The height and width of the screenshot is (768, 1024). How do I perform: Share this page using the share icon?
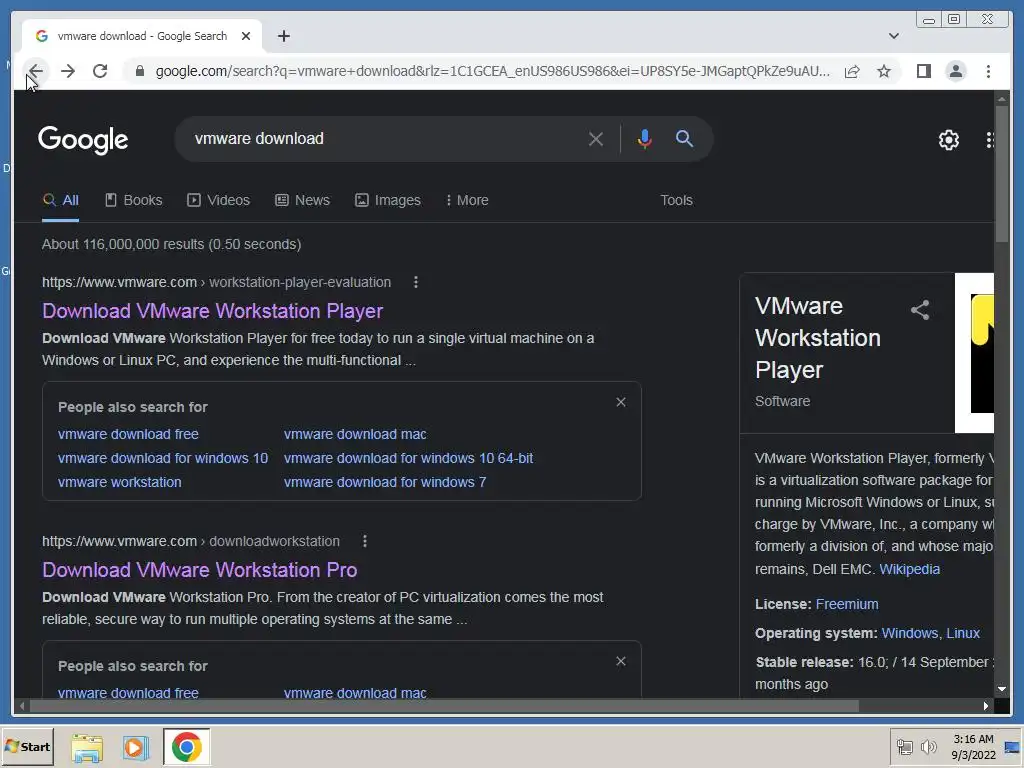click(852, 71)
